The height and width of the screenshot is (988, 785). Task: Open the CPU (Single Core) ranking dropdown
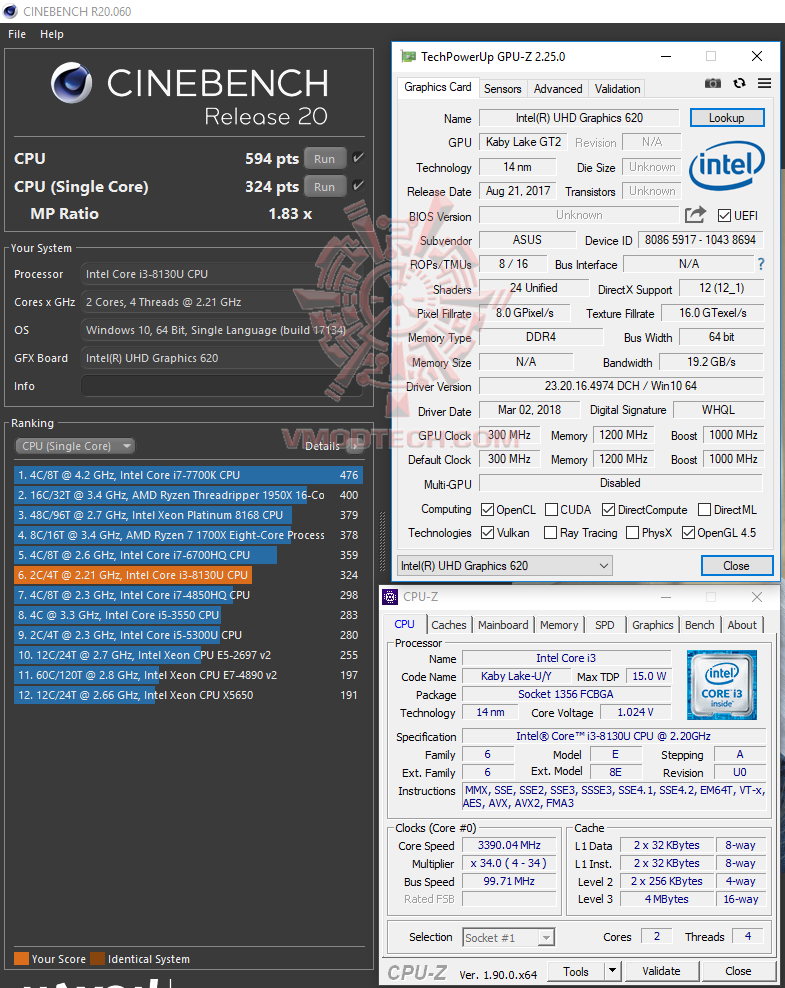click(75, 445)
